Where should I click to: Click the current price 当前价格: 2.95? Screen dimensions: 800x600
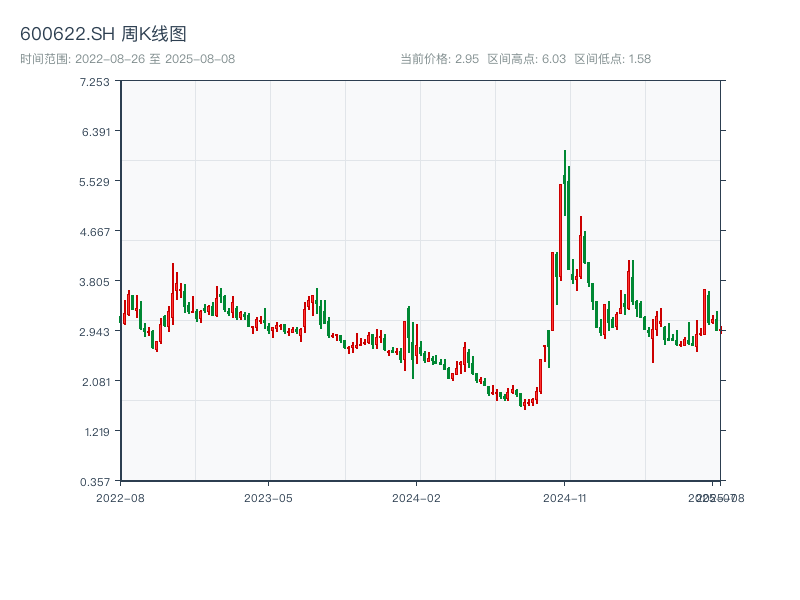pyautogui.click(x=439, y=59)
